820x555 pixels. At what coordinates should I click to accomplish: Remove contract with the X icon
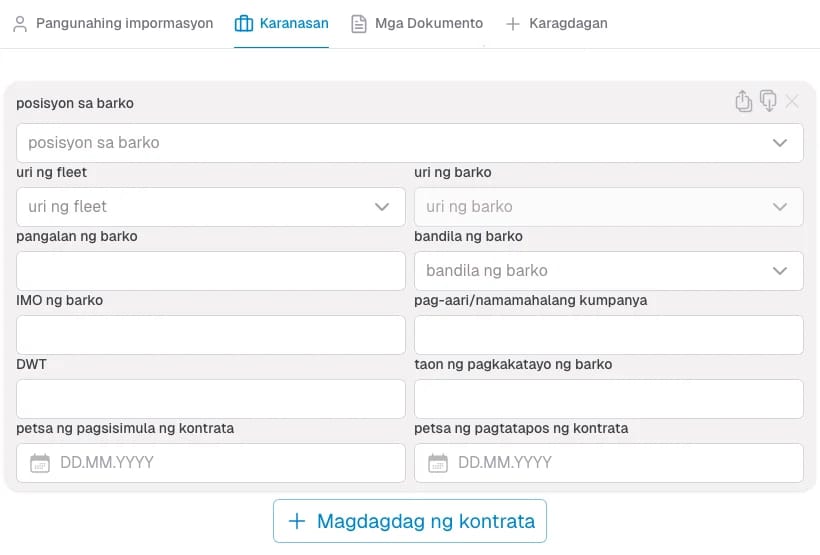792,101
